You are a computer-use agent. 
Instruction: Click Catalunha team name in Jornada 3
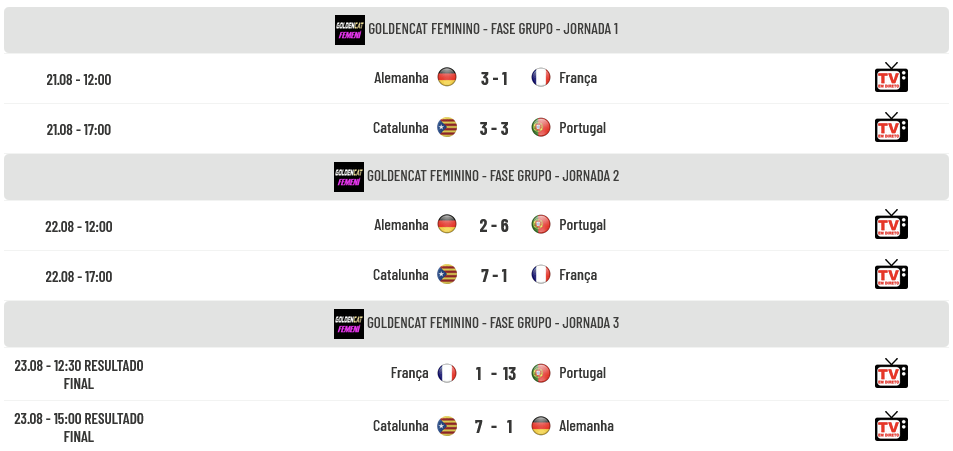(401, 426)
